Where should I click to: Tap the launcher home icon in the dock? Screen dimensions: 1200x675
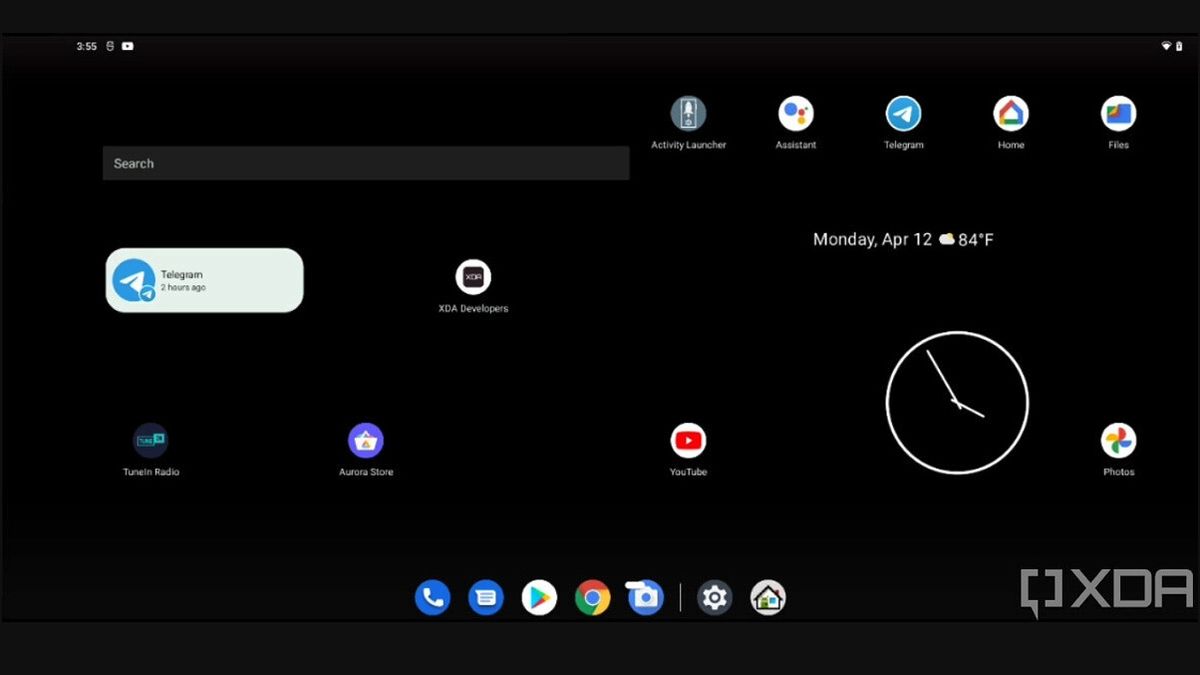click(768, 597)
